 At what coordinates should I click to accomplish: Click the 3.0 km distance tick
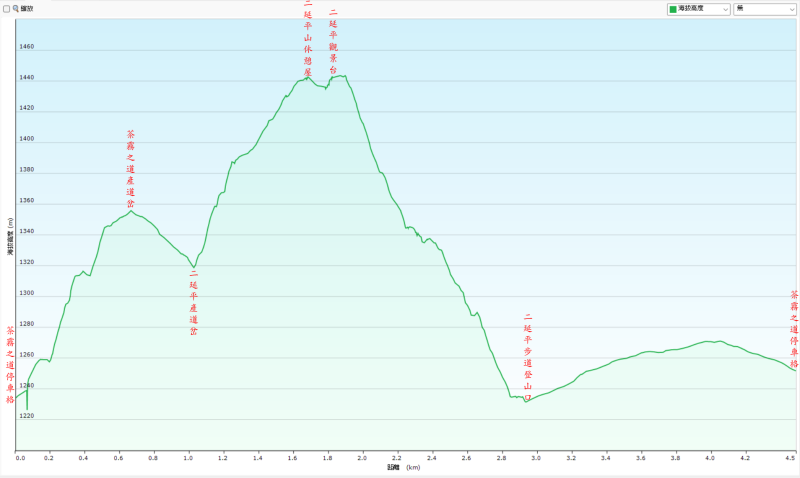pyautogui.click(x=536, y=458)
